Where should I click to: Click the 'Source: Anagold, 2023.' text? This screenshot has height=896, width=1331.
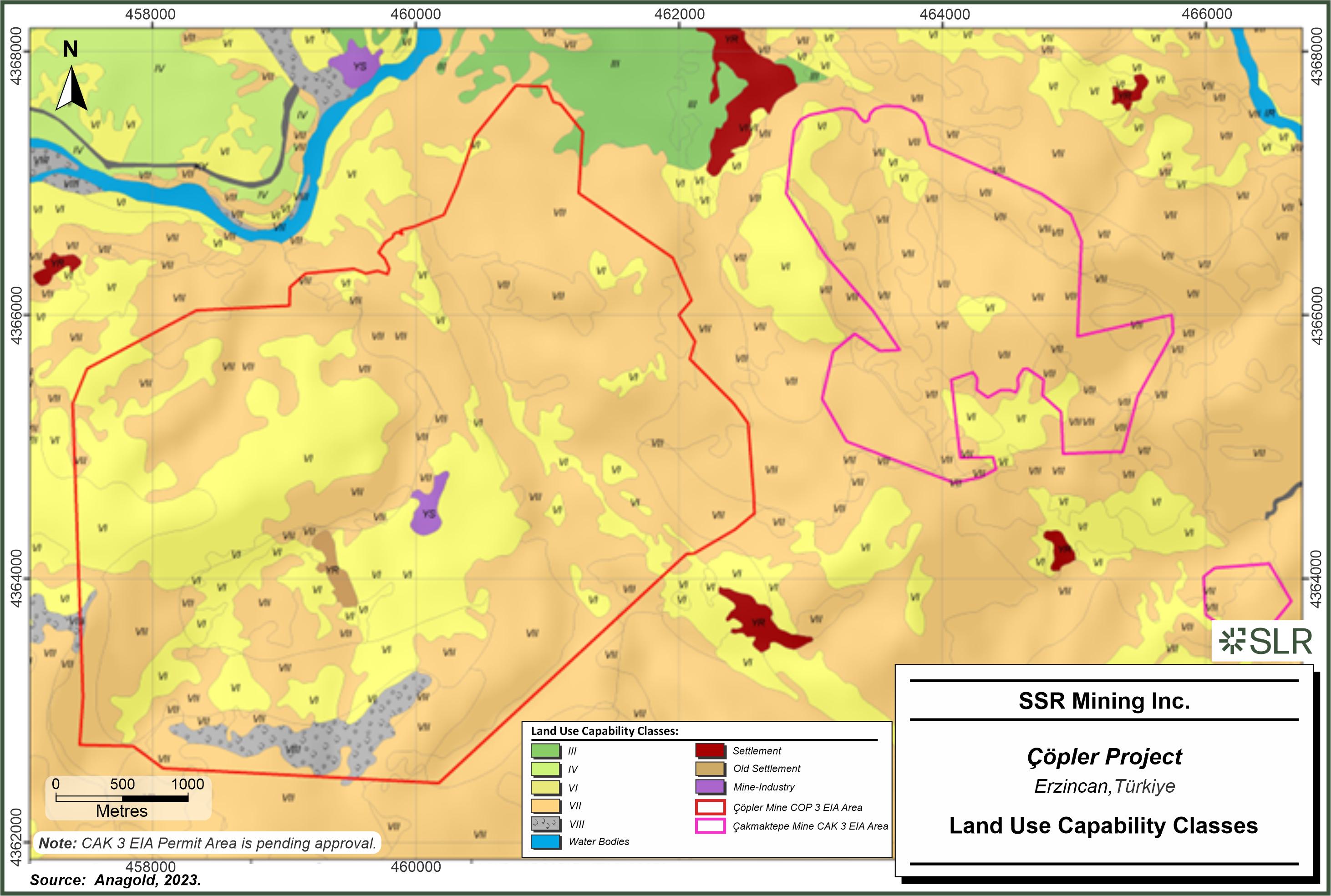(116, 880)
